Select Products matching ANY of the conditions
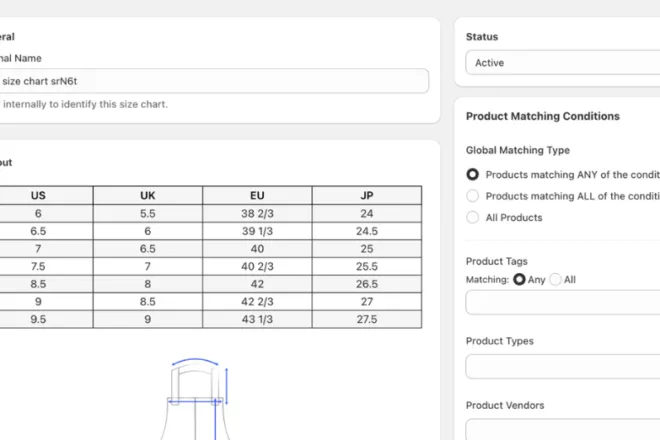Image resolution: width=660 pixels, height=440 pixels. [x=473, y=174]
